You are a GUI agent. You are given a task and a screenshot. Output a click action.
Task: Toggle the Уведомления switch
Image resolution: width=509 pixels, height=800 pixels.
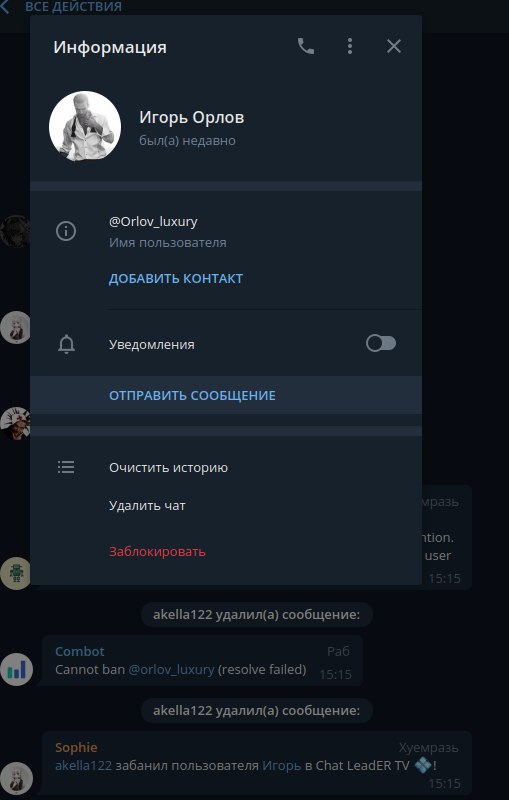coord(380,343)
